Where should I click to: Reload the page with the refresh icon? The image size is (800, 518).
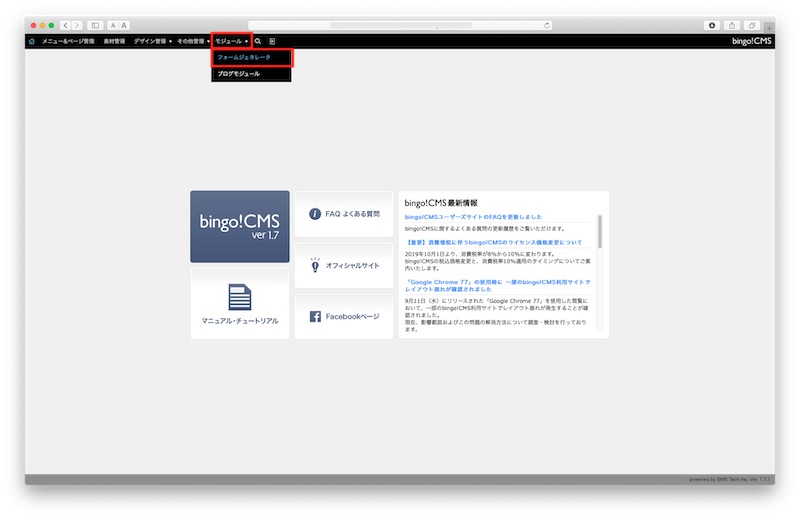(547, 25)
